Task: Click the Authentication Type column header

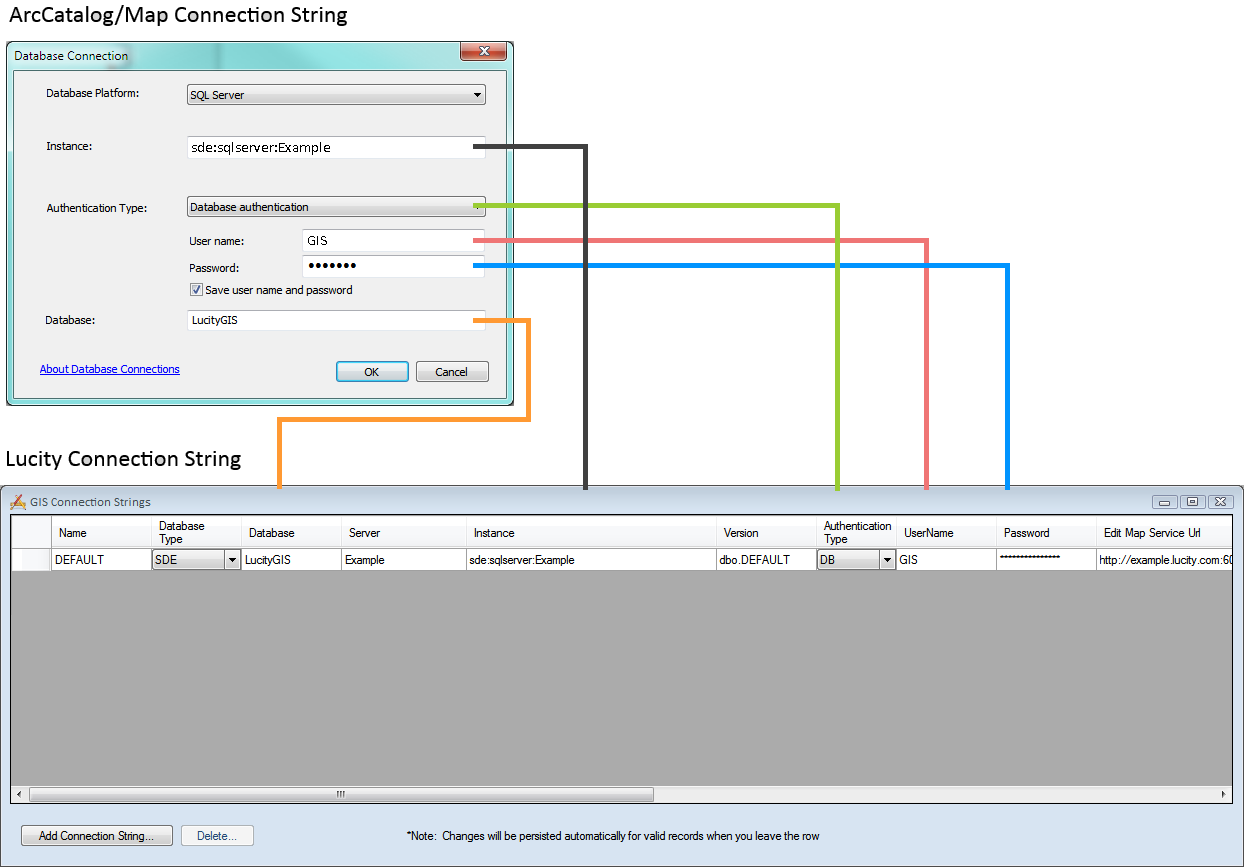Action: 856,533
